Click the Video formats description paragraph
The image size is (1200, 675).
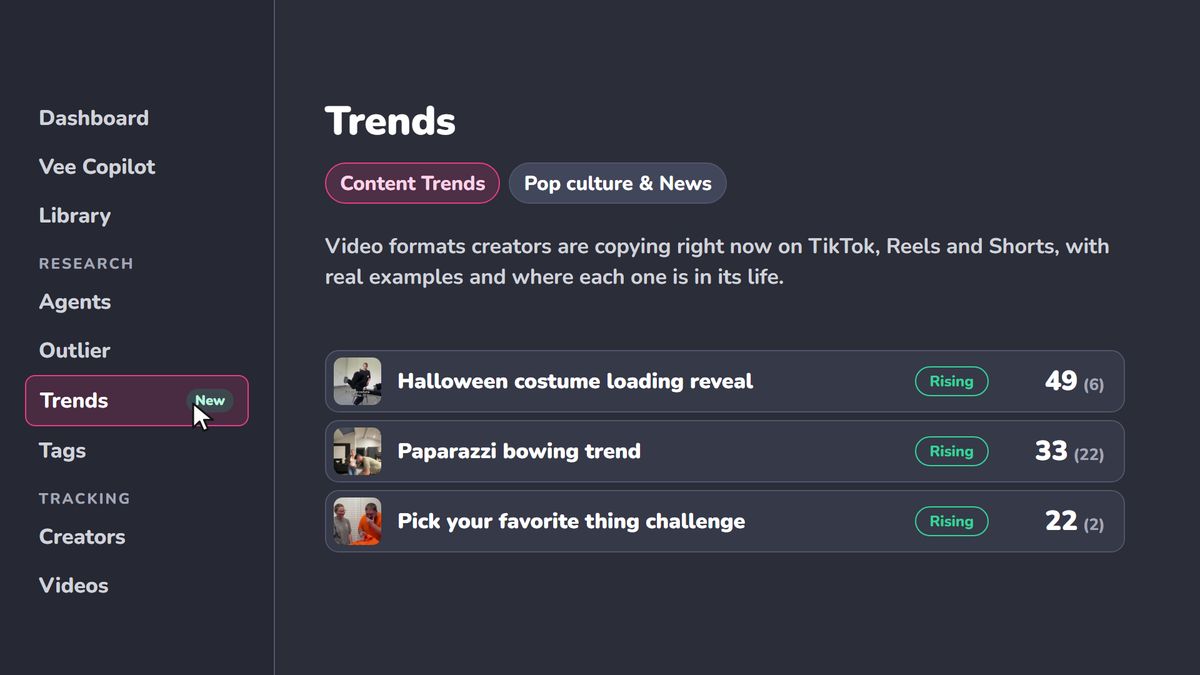click(717, 262)
